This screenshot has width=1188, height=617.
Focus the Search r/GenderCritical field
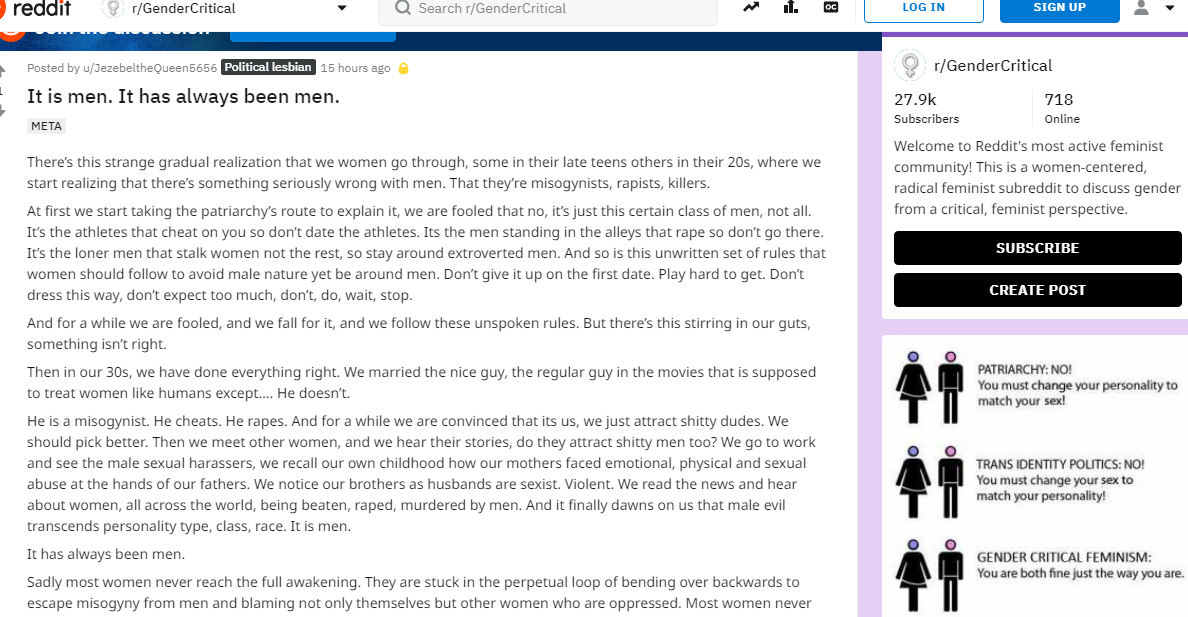[x=548, y=9]
